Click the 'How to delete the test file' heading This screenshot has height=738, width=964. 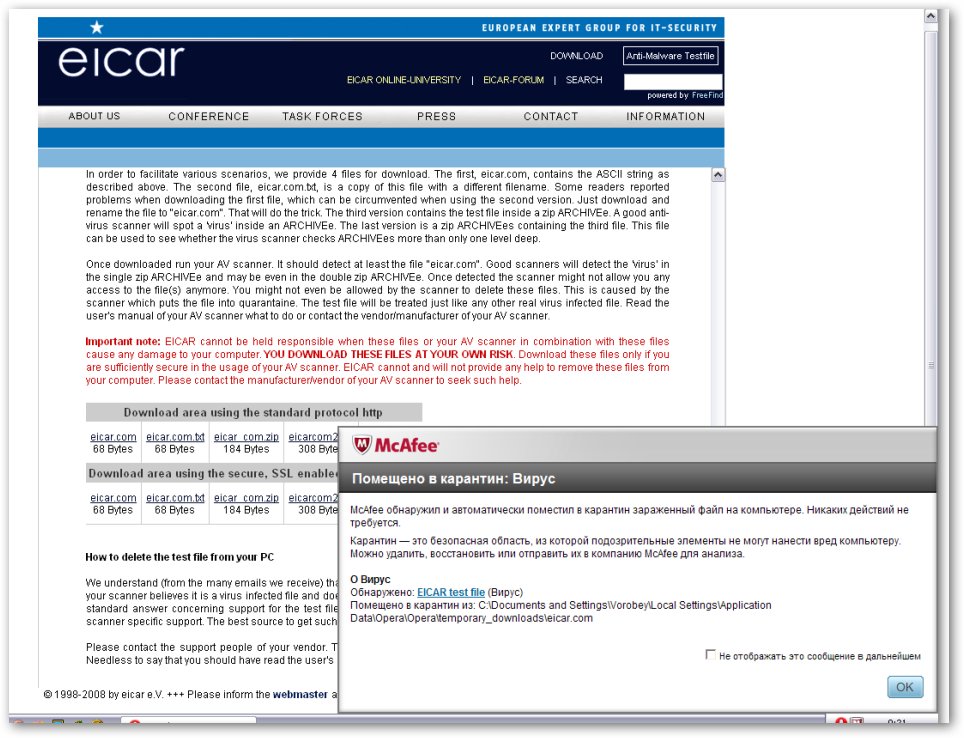click(x=180, y=557)
